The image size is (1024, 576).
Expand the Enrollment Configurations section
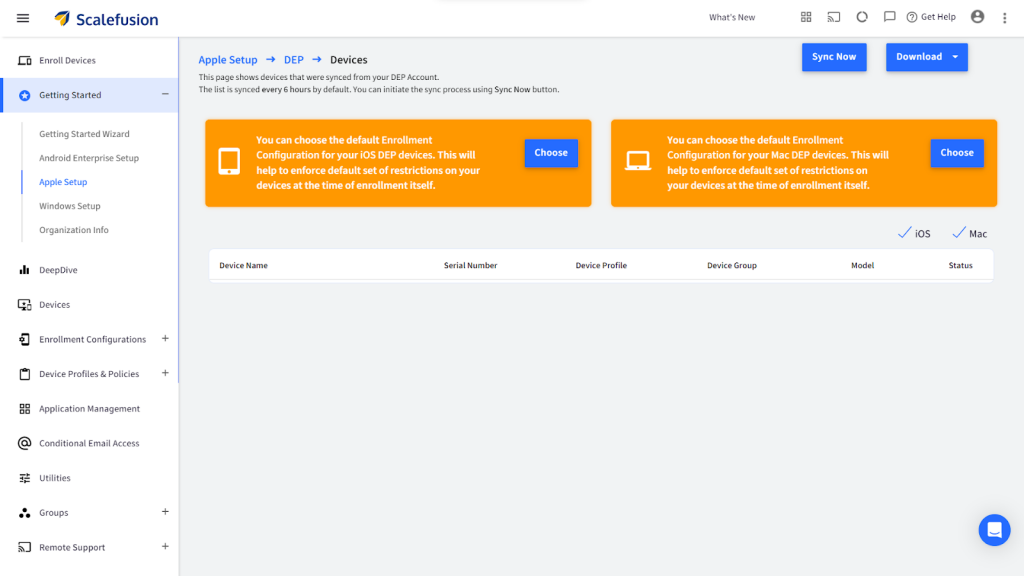coord(165,339)
